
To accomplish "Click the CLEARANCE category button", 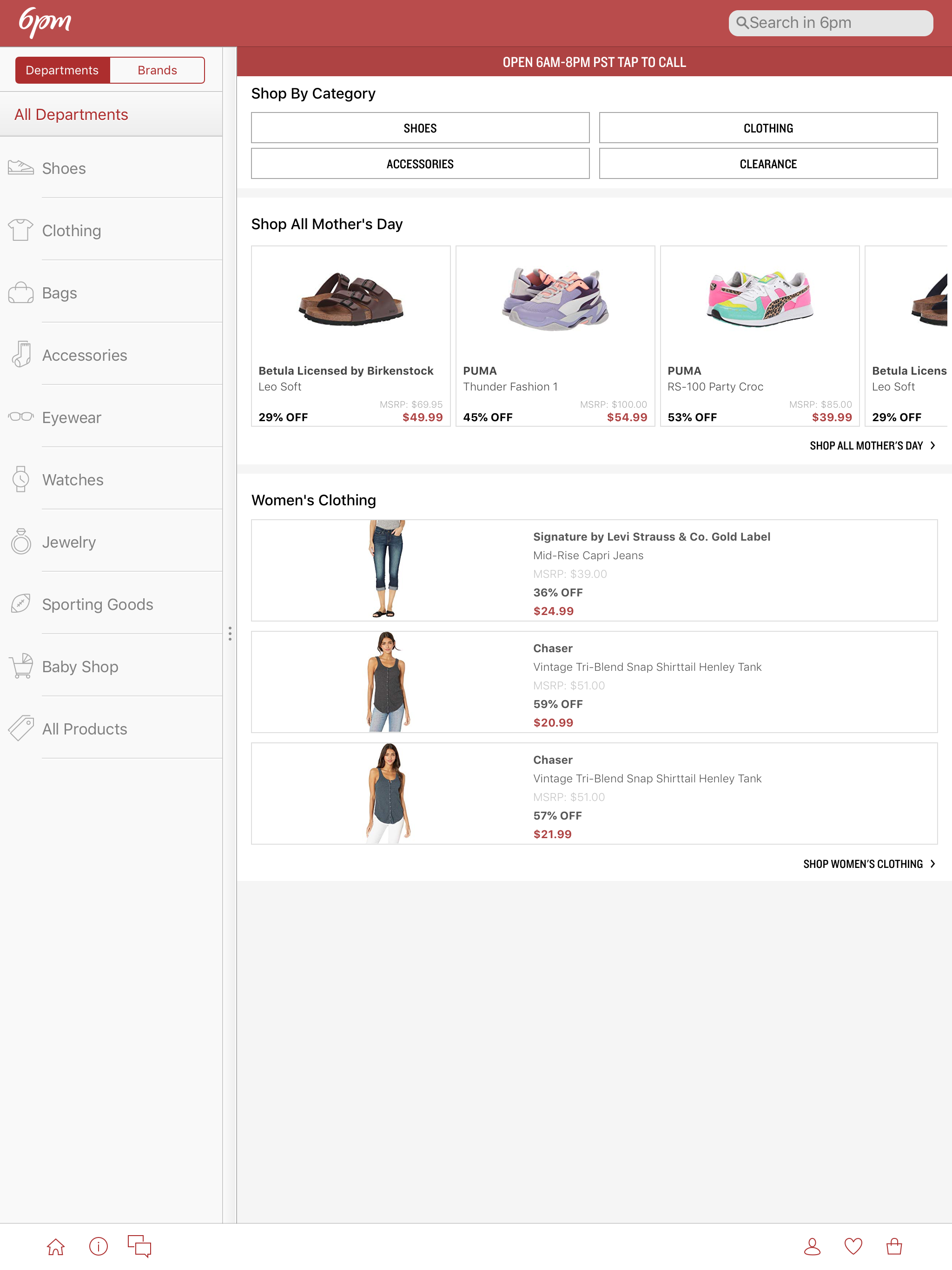I will point(767,164).
